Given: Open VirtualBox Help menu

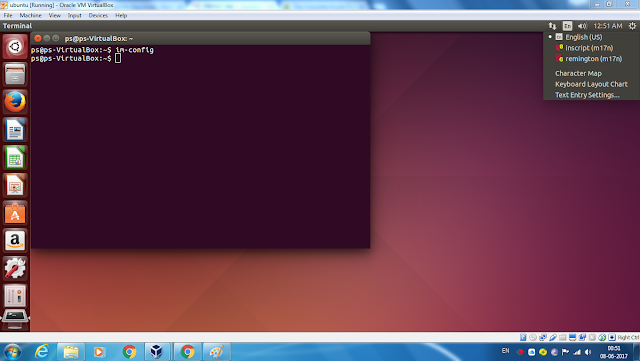Looking at the screenshot, I should coord(121,16).
